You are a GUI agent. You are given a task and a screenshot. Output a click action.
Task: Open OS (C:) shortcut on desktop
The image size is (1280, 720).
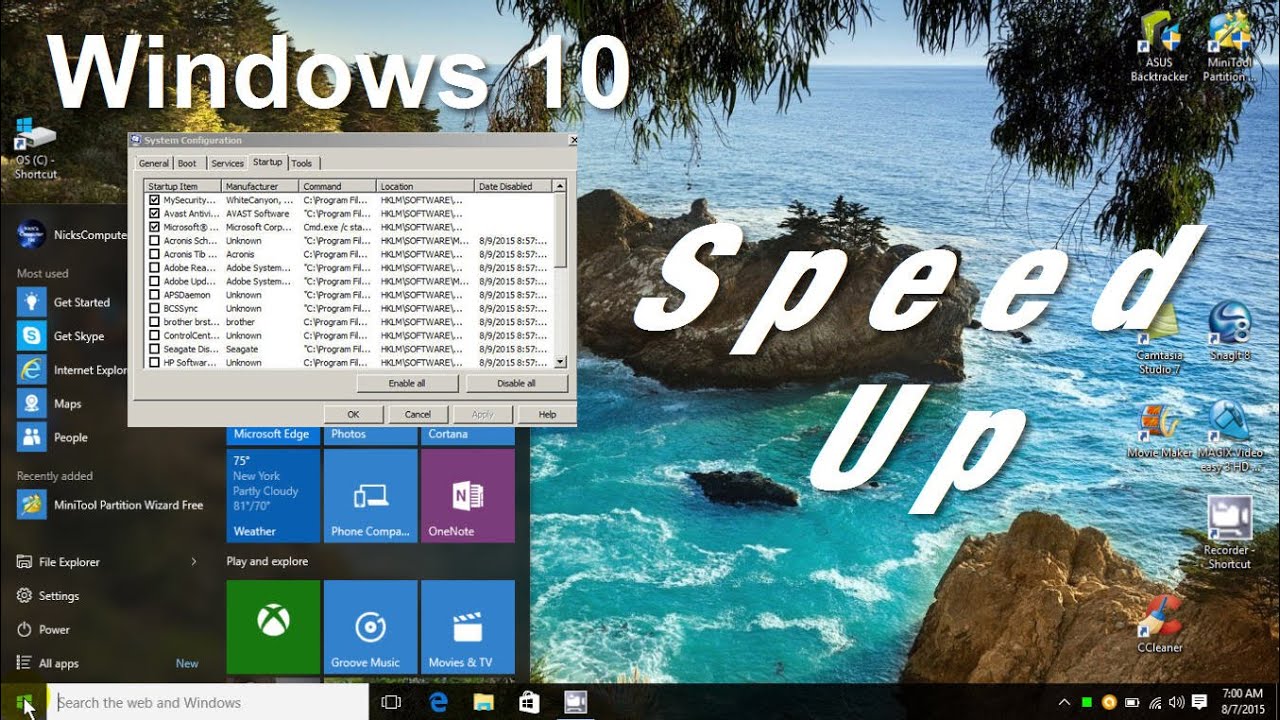point(35,150)
